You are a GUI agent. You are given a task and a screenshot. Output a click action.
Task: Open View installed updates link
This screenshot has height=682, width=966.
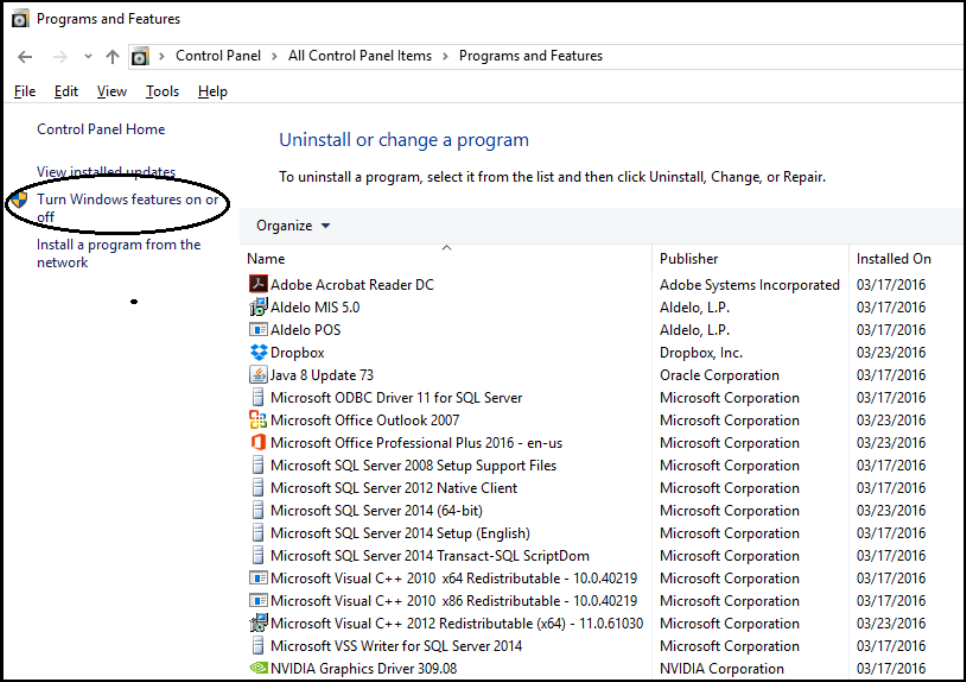pos(106,172)
